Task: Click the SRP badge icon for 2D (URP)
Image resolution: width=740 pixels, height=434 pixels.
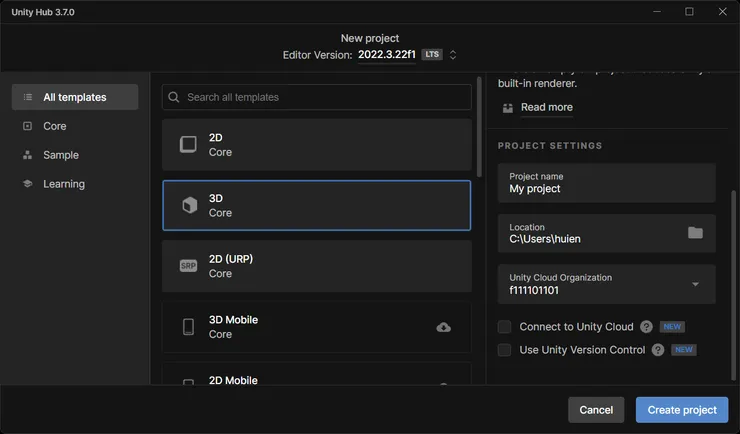Action: point(188,266)
